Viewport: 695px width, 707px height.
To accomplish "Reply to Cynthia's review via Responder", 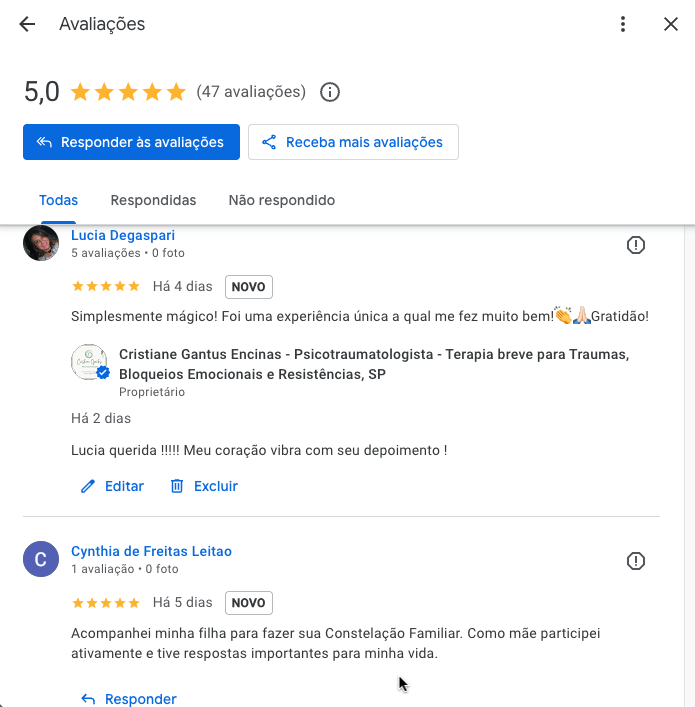I will point(129,698).
